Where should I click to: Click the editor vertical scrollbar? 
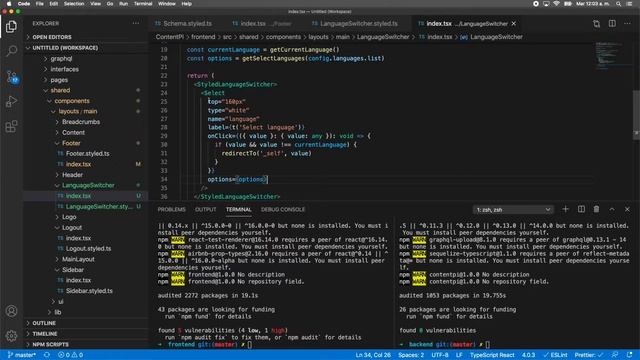pyautogui.click(x=636, y=115)
